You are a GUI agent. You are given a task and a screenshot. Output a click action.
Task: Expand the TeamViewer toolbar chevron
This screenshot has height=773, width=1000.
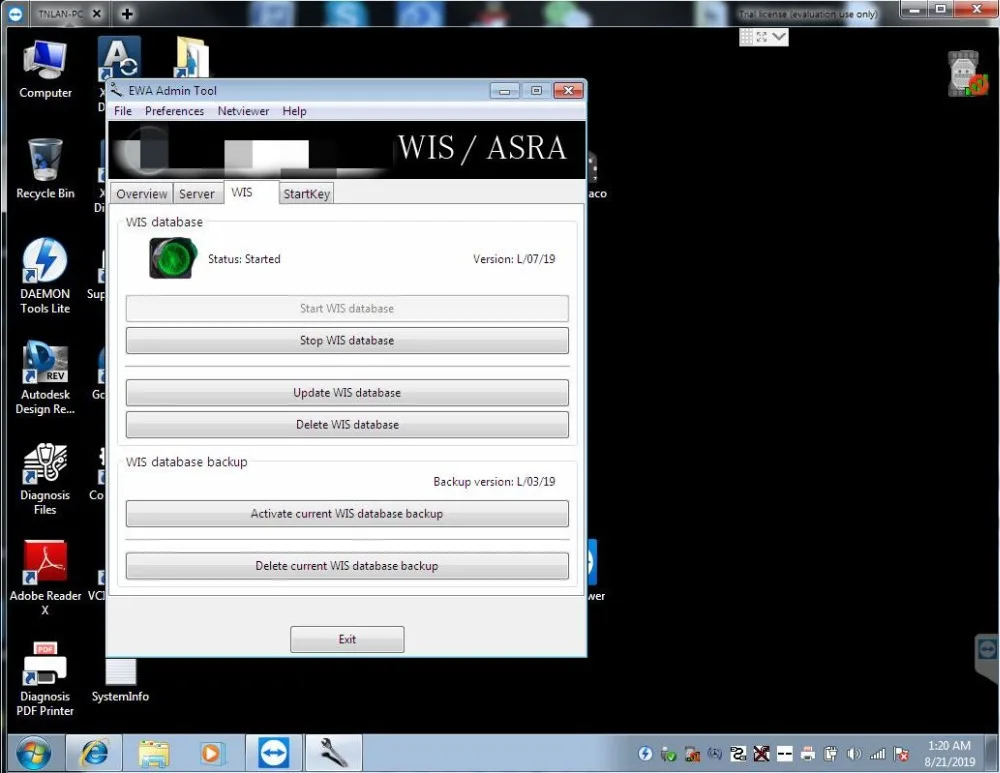pos(779,37)
